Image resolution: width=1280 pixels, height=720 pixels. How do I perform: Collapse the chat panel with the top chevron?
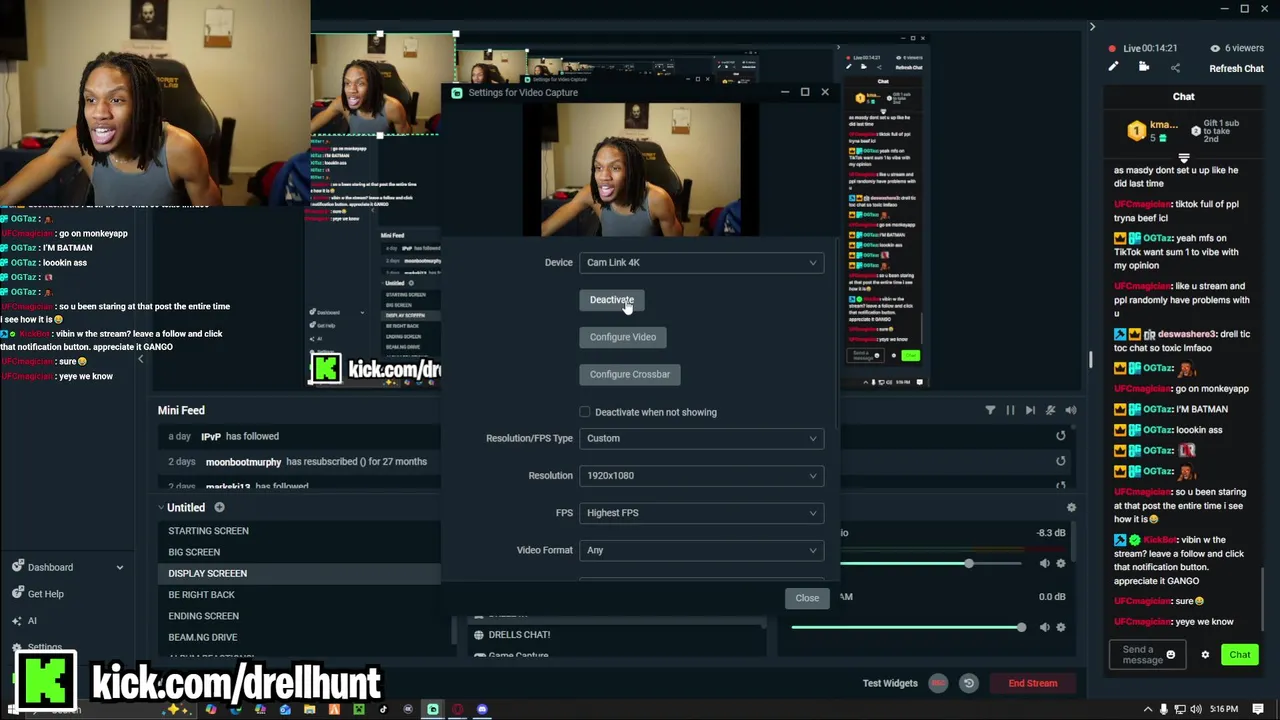[1092, 27]
